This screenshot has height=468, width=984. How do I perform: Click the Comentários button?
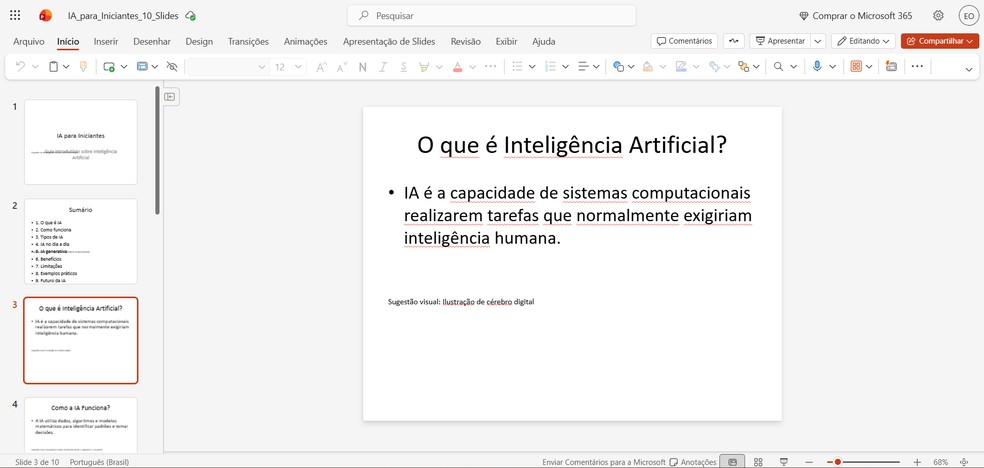click(x=685, y=41)
